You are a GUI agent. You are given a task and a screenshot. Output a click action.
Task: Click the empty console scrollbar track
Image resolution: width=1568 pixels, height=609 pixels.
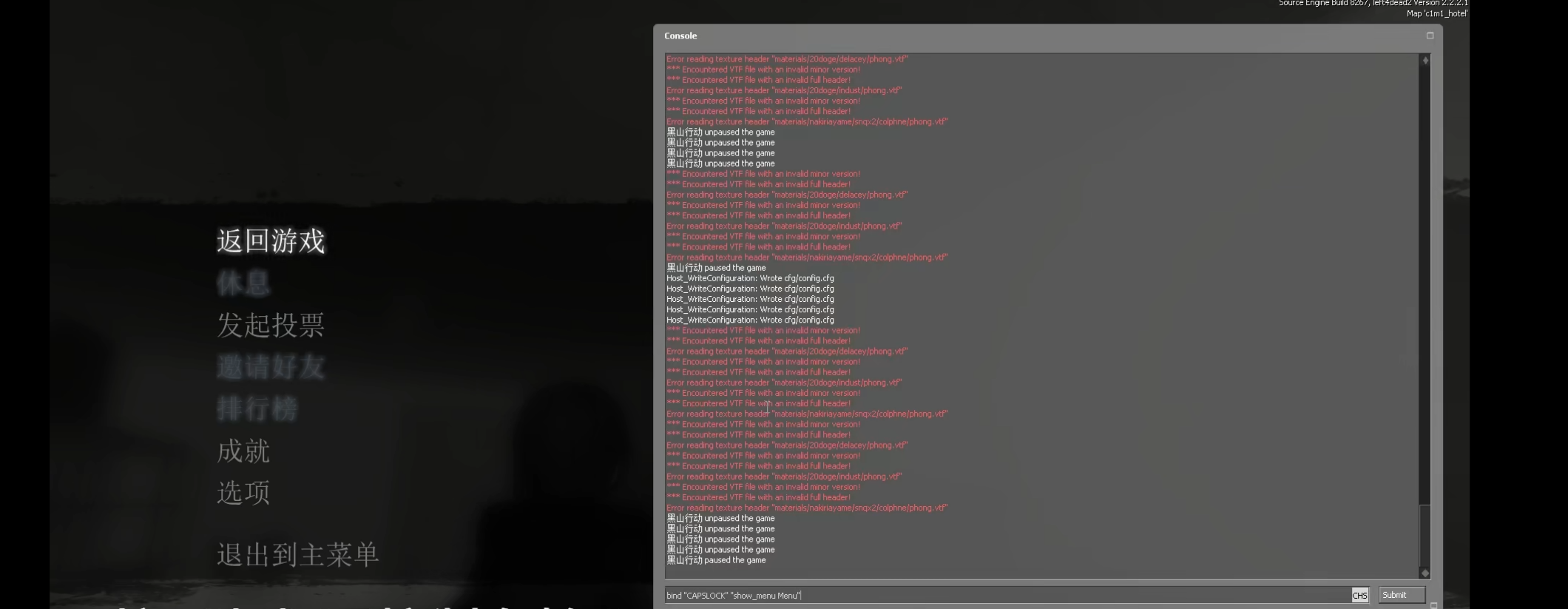point(1425,285)
